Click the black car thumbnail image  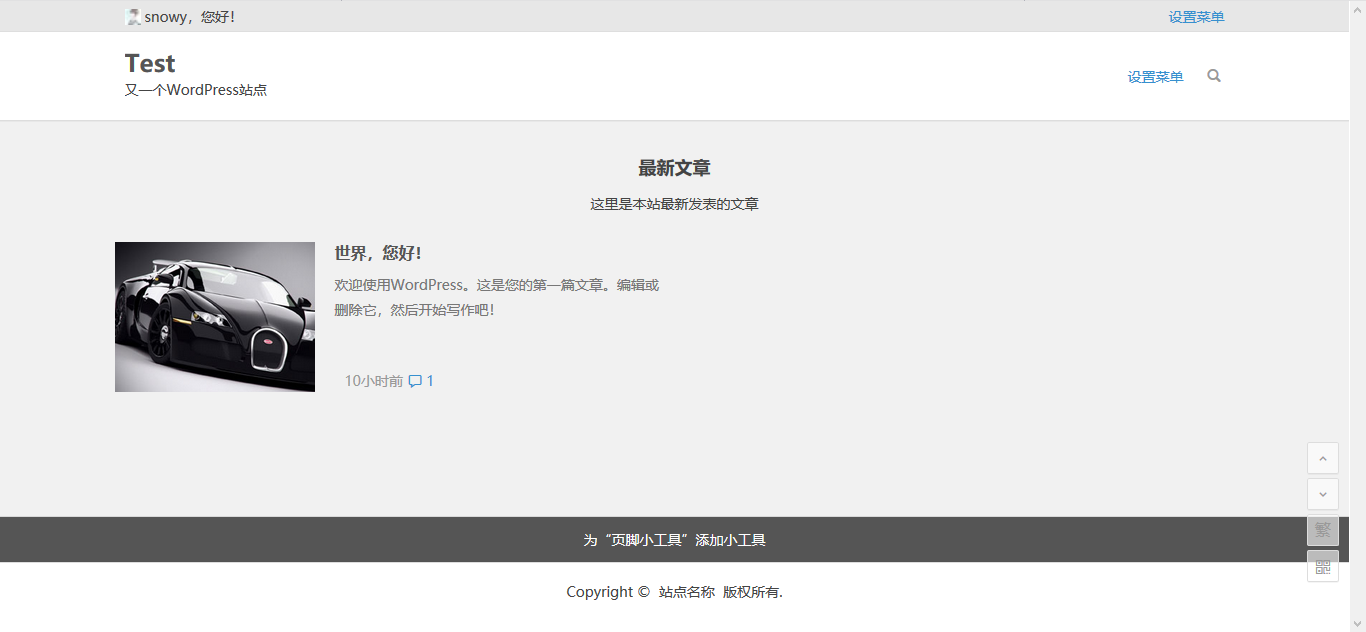214,317
